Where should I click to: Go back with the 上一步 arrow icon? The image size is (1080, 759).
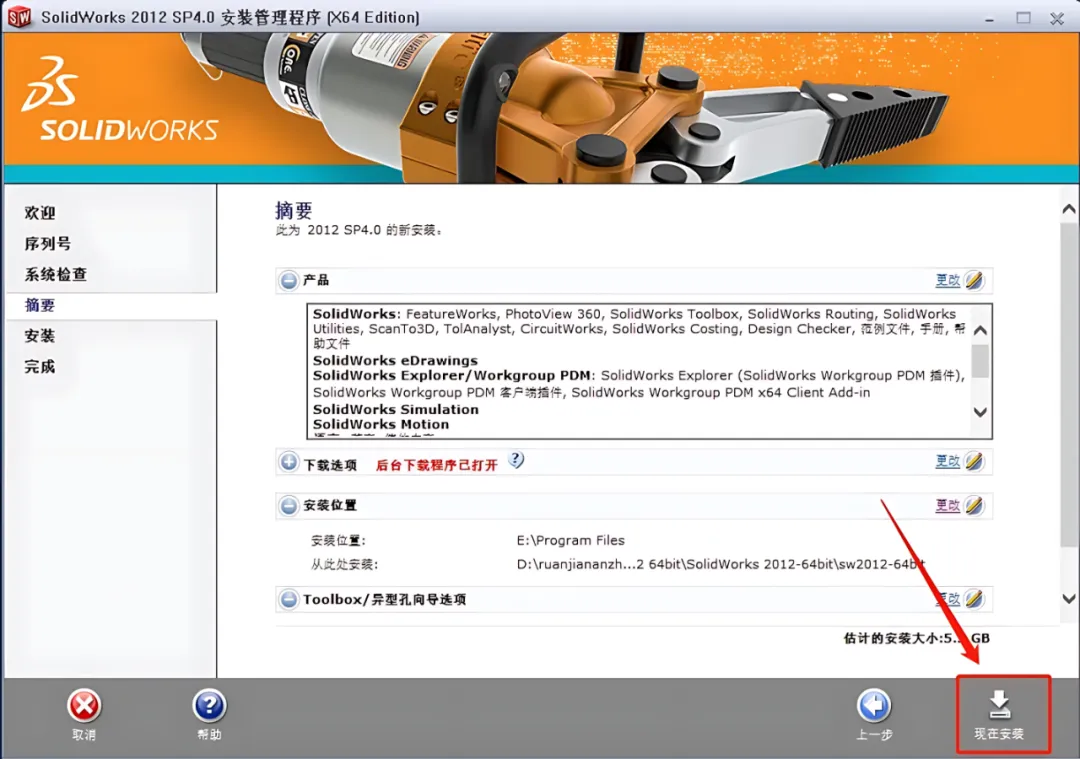click(x=874, y=705)
